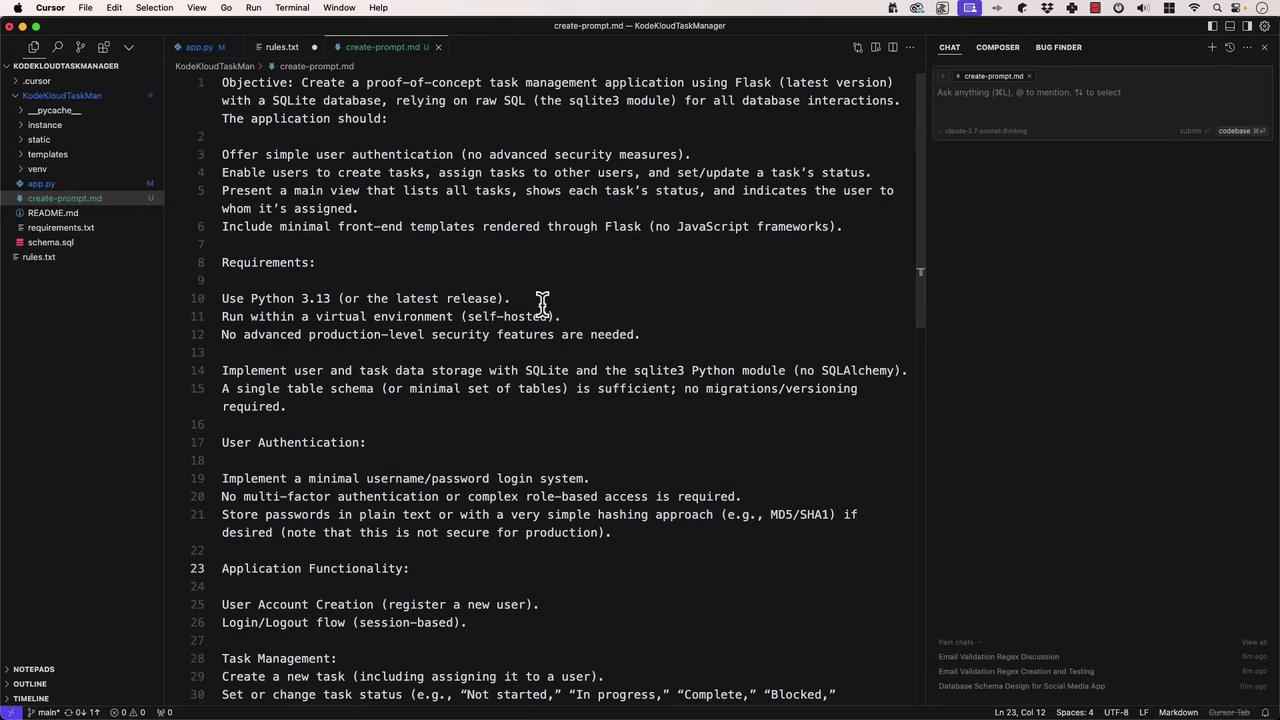1280x720 pixels.
Task: Toggle the primary sidebar layout icon
Action: click(x=1213, y=26)
